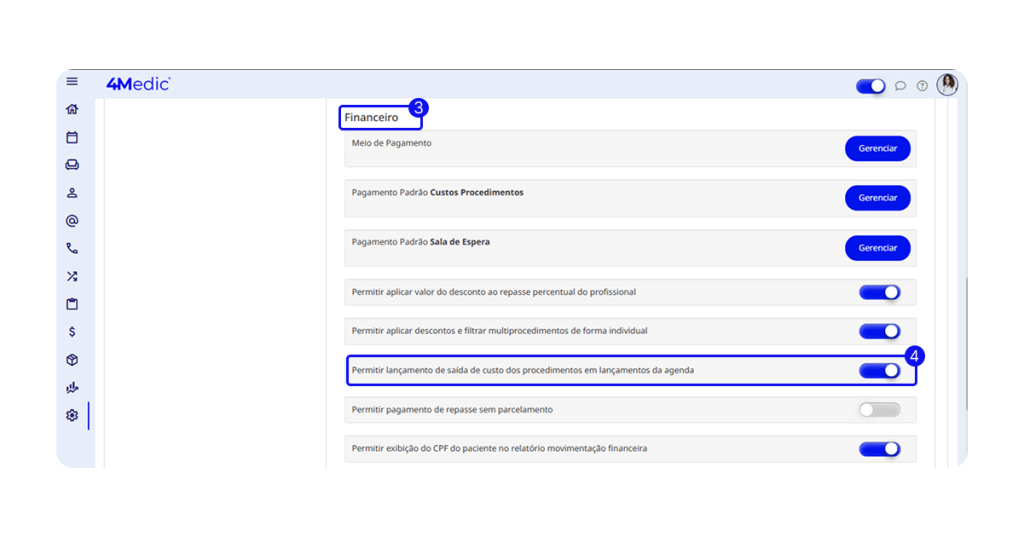The height and width of the screenshot is (537, 1024).
Task: Click the help question mark icon
Action: pyautogui.click(x=922, y=86)
